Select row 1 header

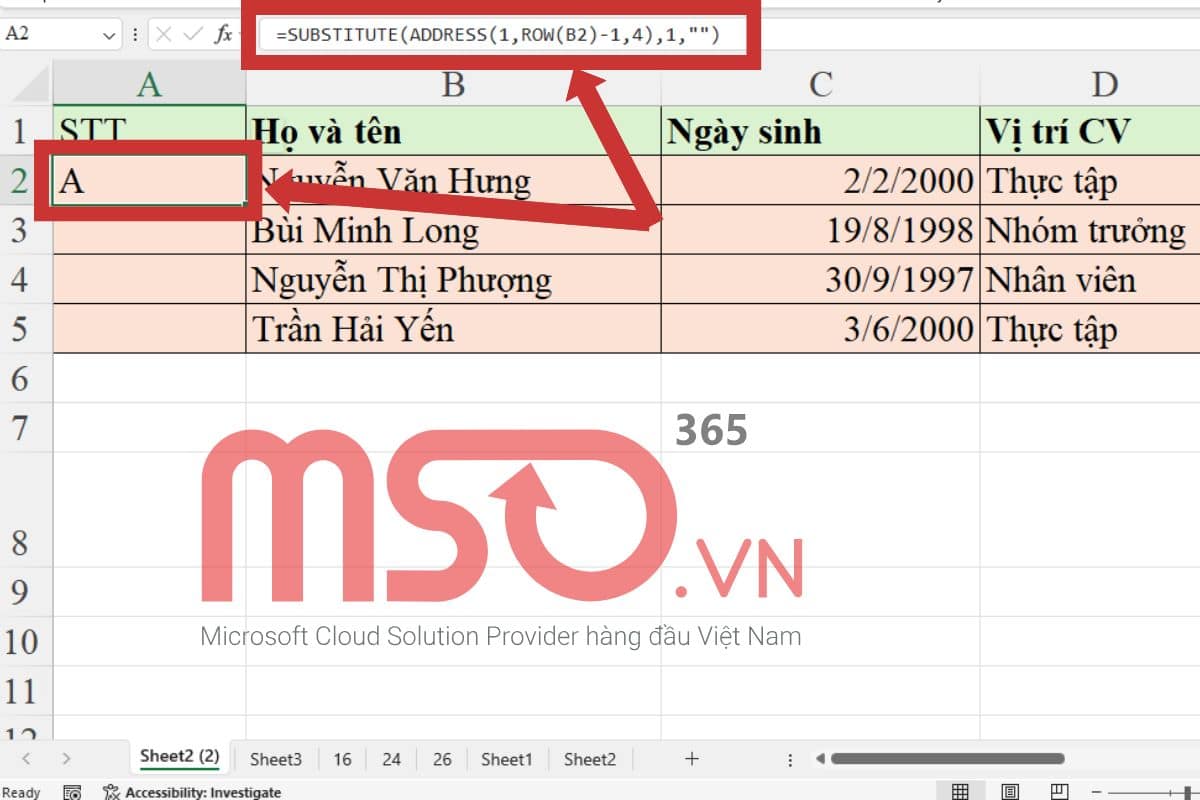[x=26, y=131]
